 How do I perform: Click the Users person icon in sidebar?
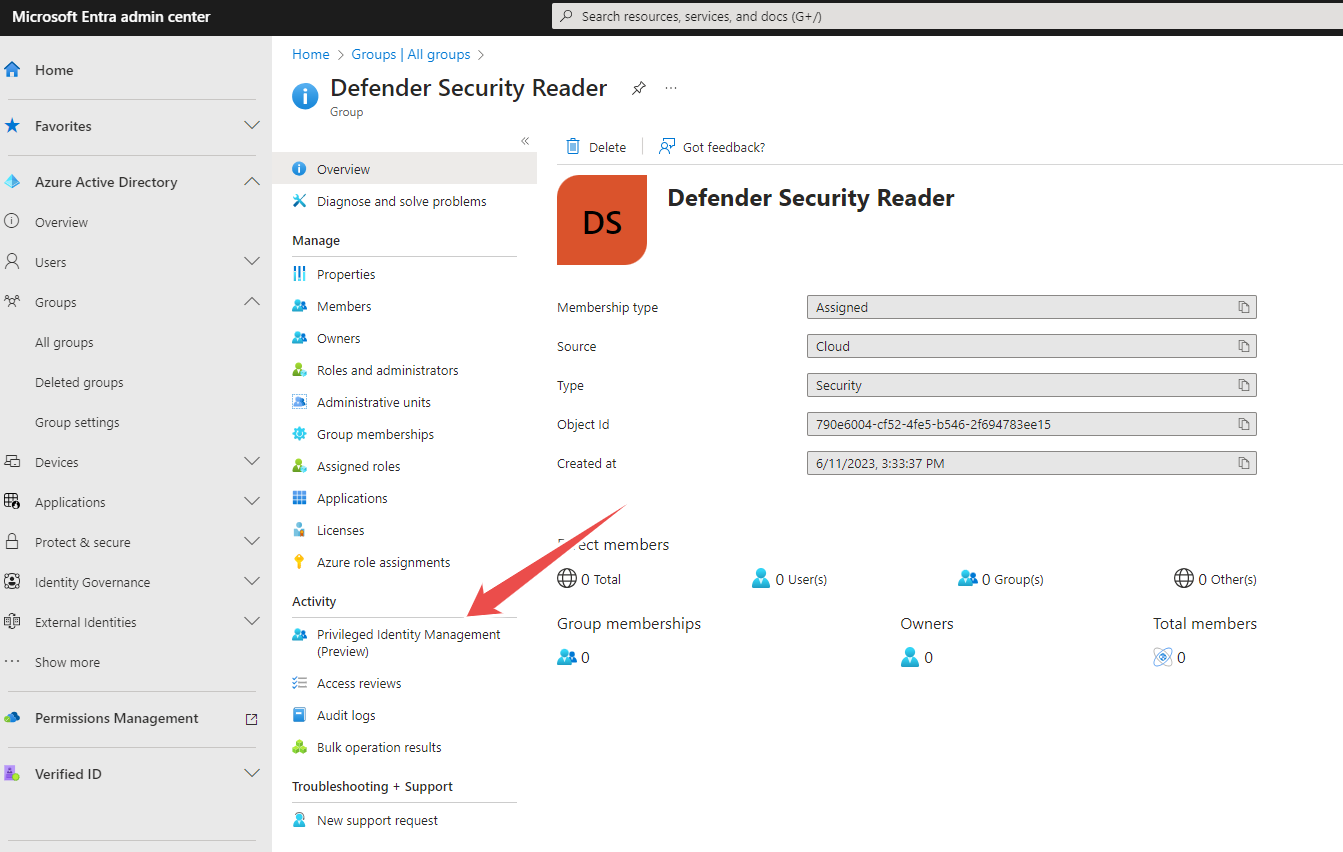point(12,262)
